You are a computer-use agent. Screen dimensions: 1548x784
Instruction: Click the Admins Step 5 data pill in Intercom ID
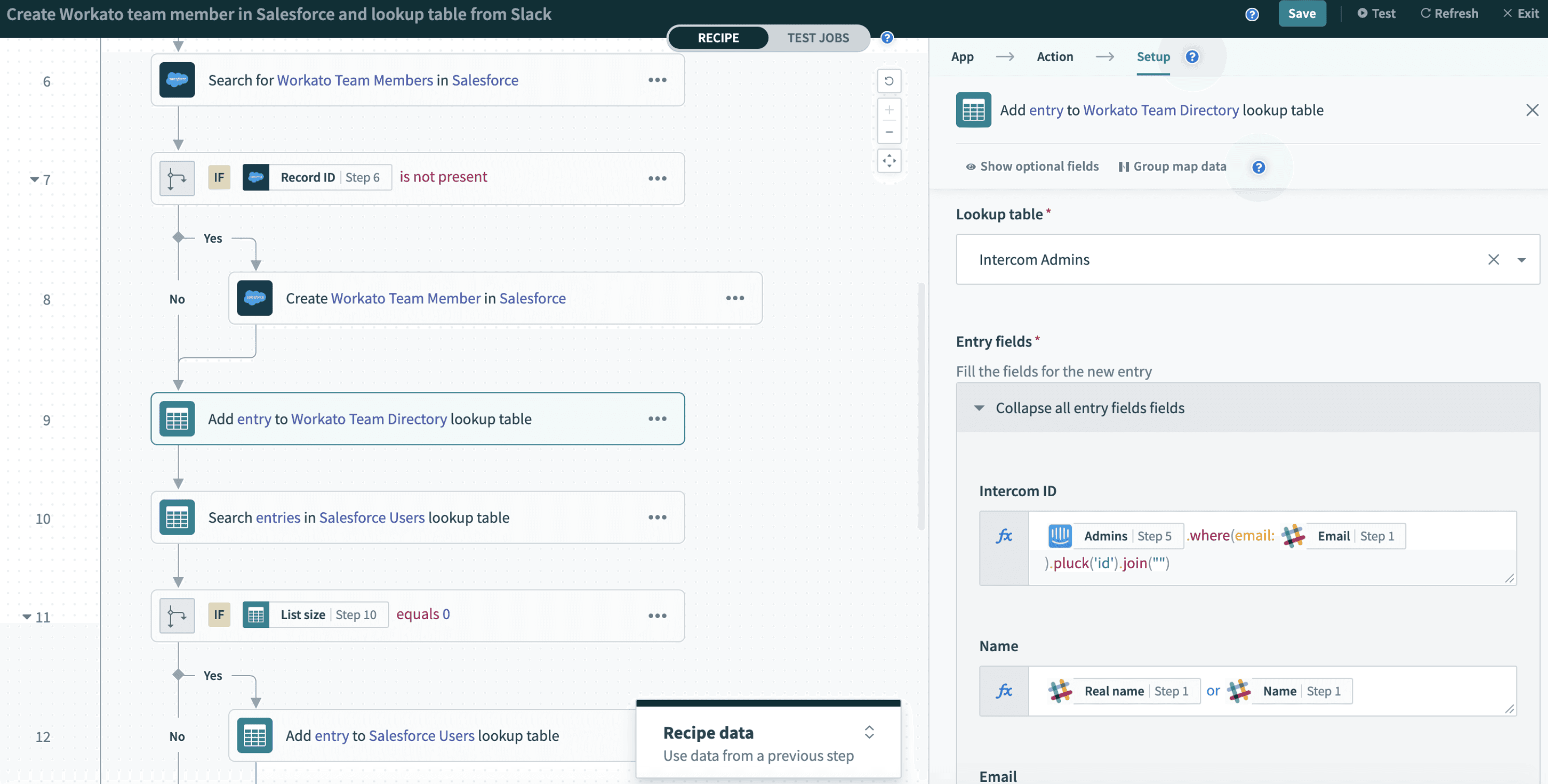(x=1115, y=536)
